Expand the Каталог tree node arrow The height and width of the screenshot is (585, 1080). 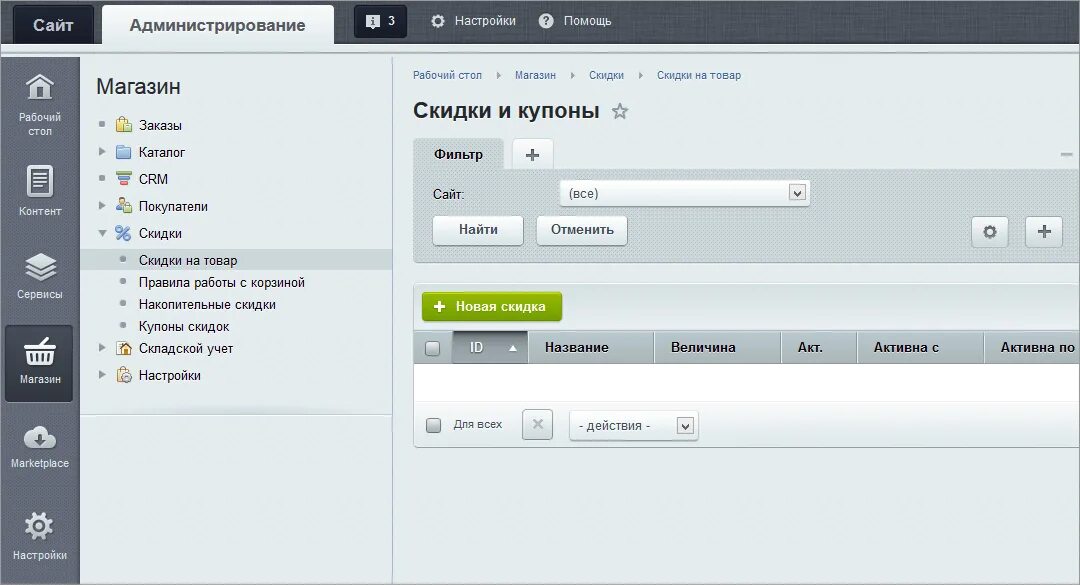(102, 152)
